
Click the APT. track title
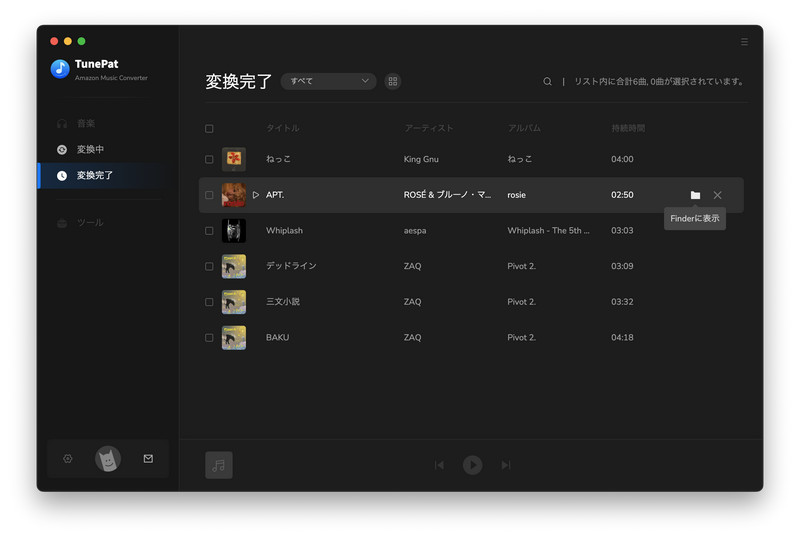click(275, 195)
